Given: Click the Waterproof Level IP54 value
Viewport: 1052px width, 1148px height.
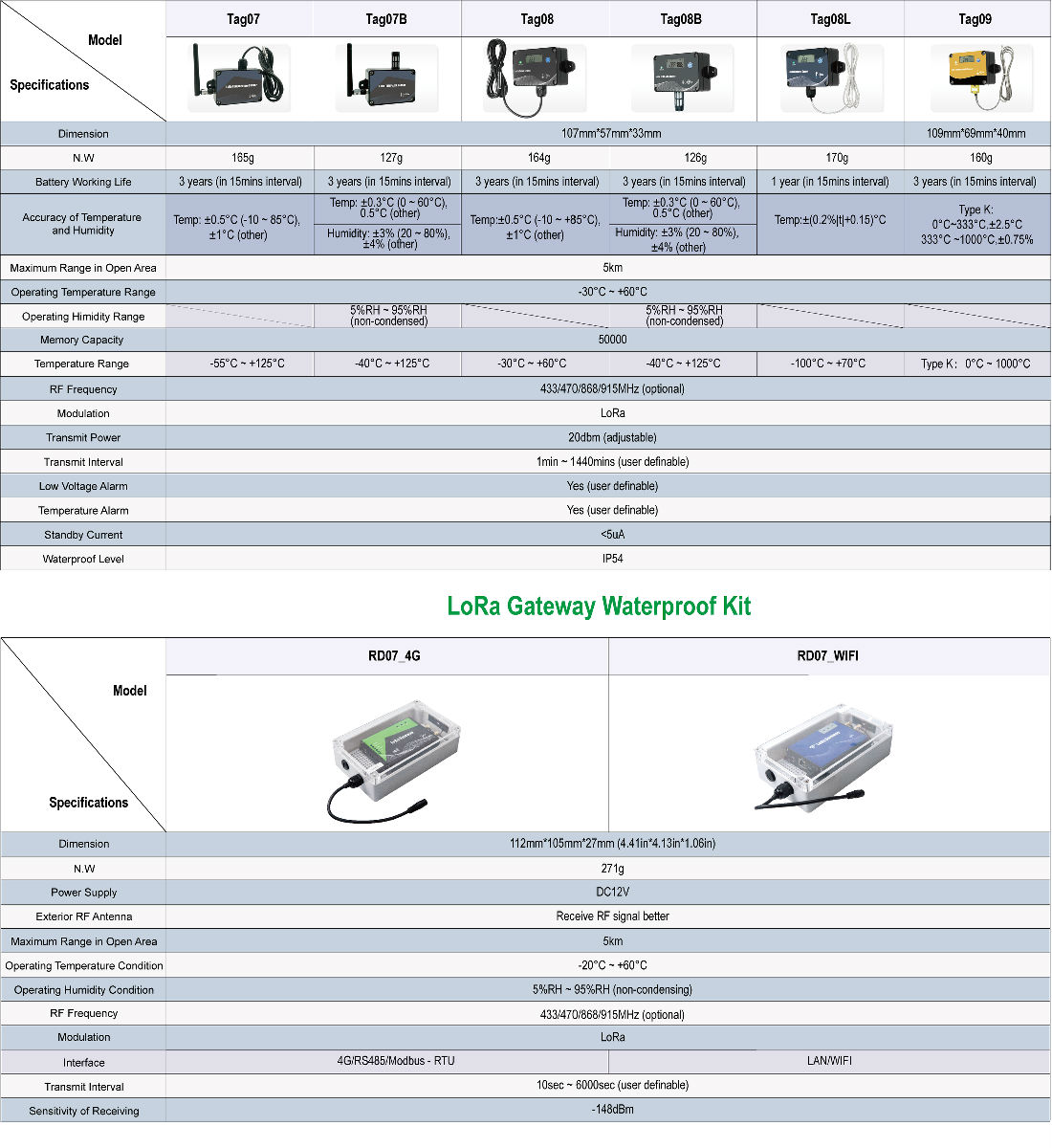Looking at the screenshot, I should click(612, 559).
